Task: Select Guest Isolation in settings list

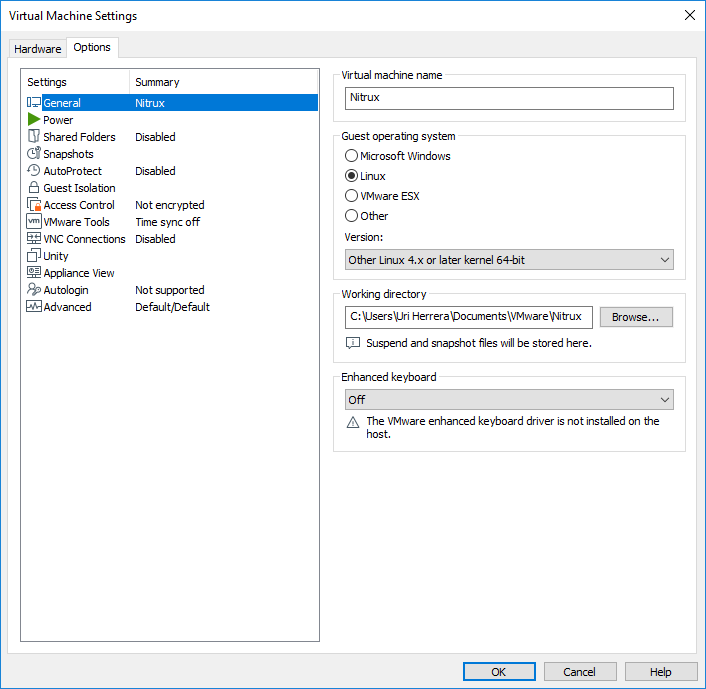Action: coord(172,188)
